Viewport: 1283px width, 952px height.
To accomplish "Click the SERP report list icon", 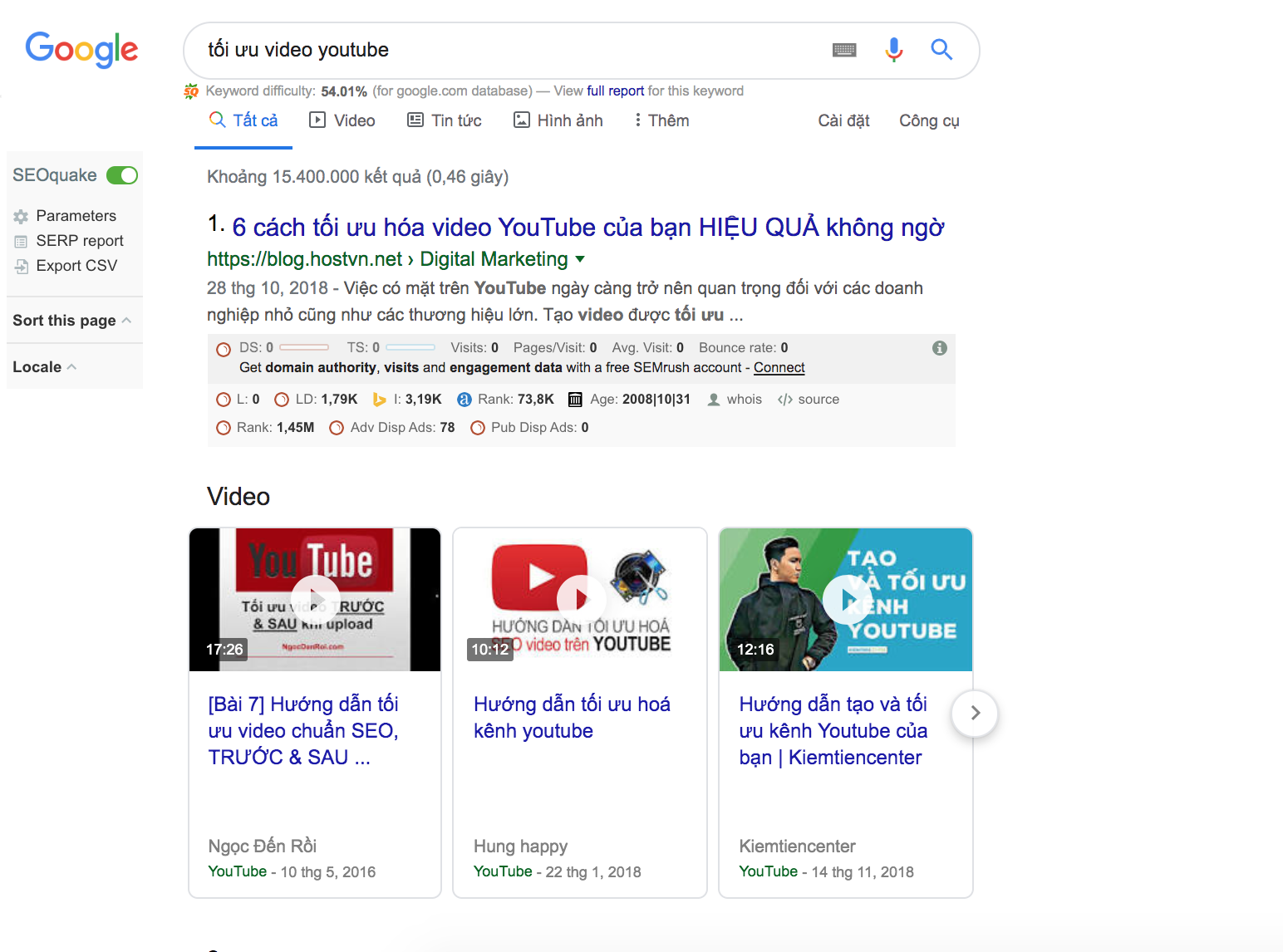I will [21, 242].
